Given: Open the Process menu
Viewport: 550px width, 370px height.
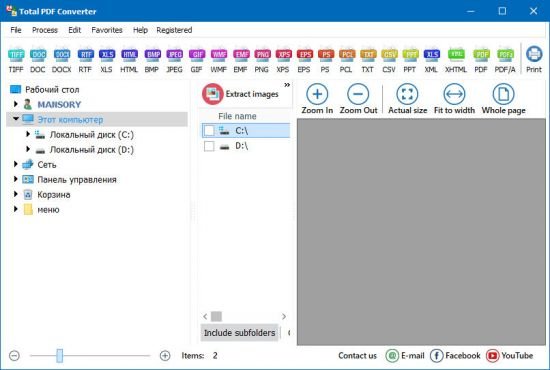Looking at the screenshot, I should point(45,30).
